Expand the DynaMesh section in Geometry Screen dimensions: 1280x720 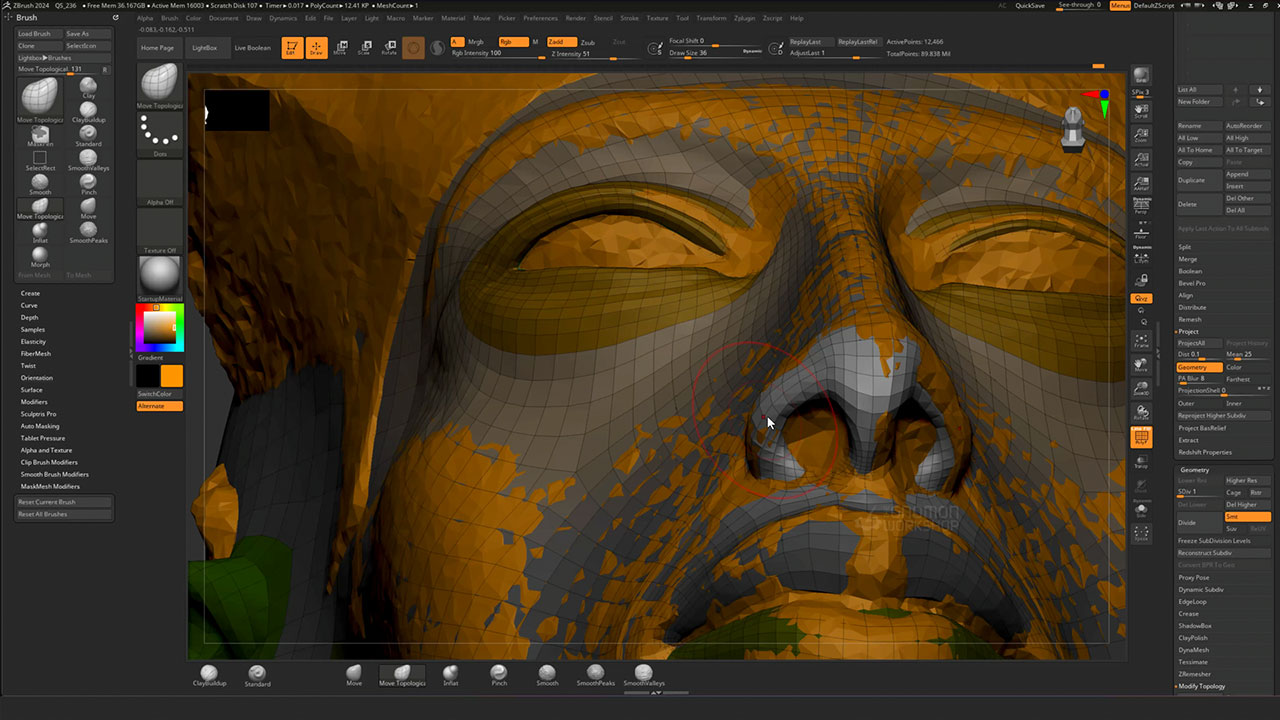click(x=1193, y=650)
